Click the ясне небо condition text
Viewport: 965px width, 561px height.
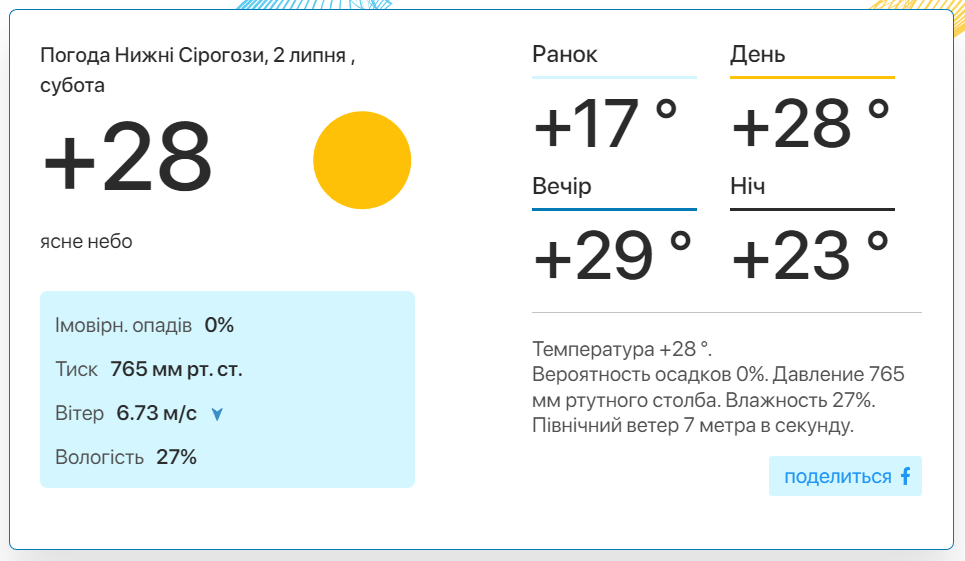86,241
